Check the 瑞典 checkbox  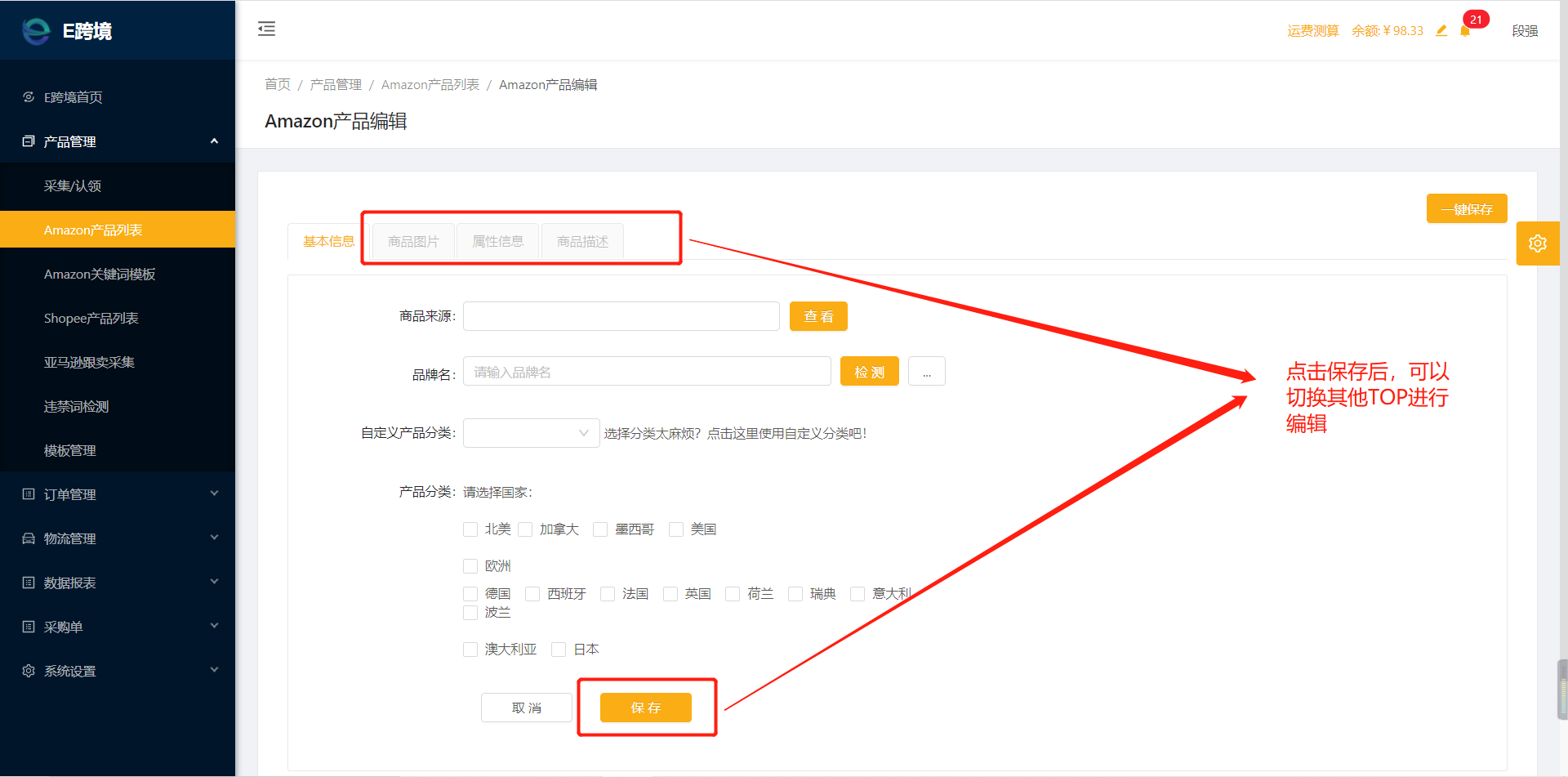tap(795, 594)
